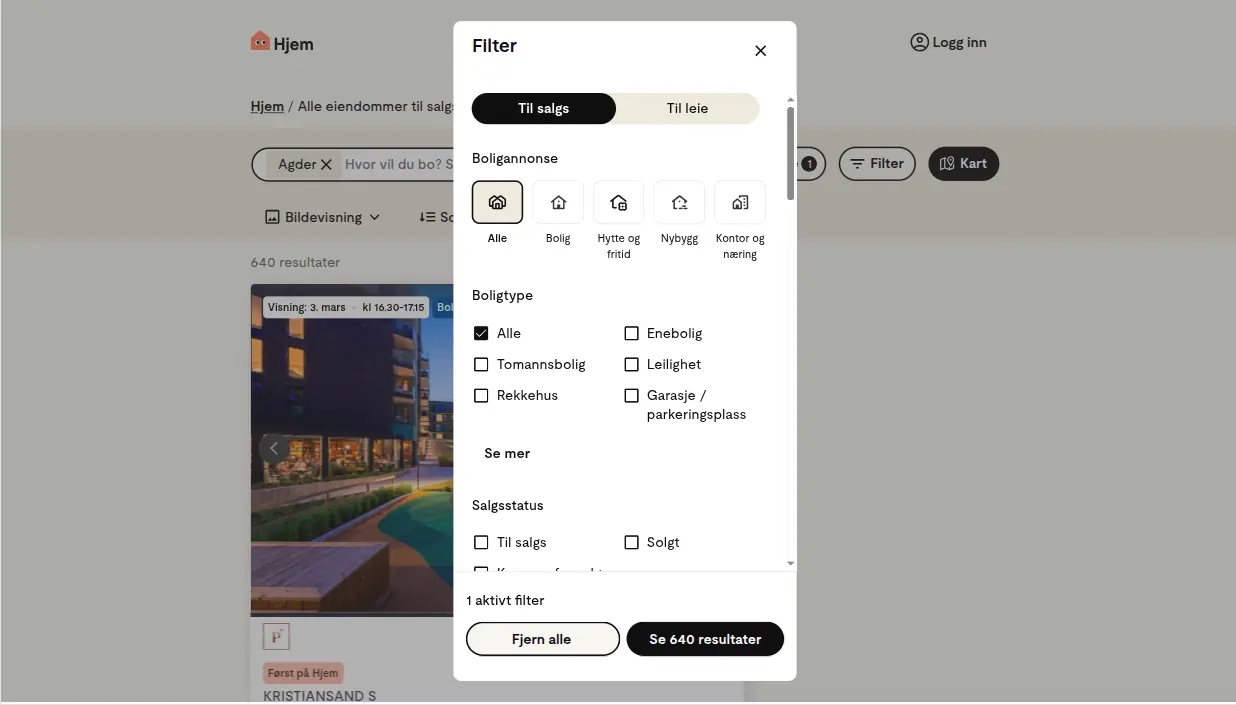
Task: Select the 'Alle' property category icon
Action: tap(497, 202)
